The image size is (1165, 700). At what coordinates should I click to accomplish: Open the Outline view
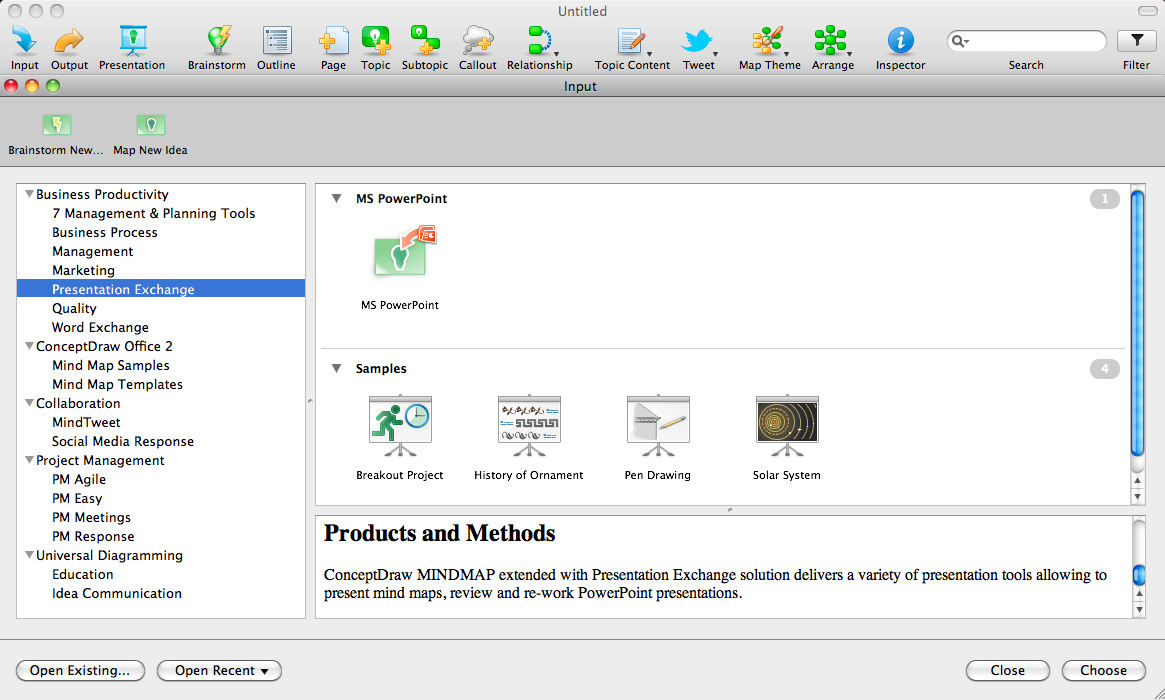coord(276,40)
